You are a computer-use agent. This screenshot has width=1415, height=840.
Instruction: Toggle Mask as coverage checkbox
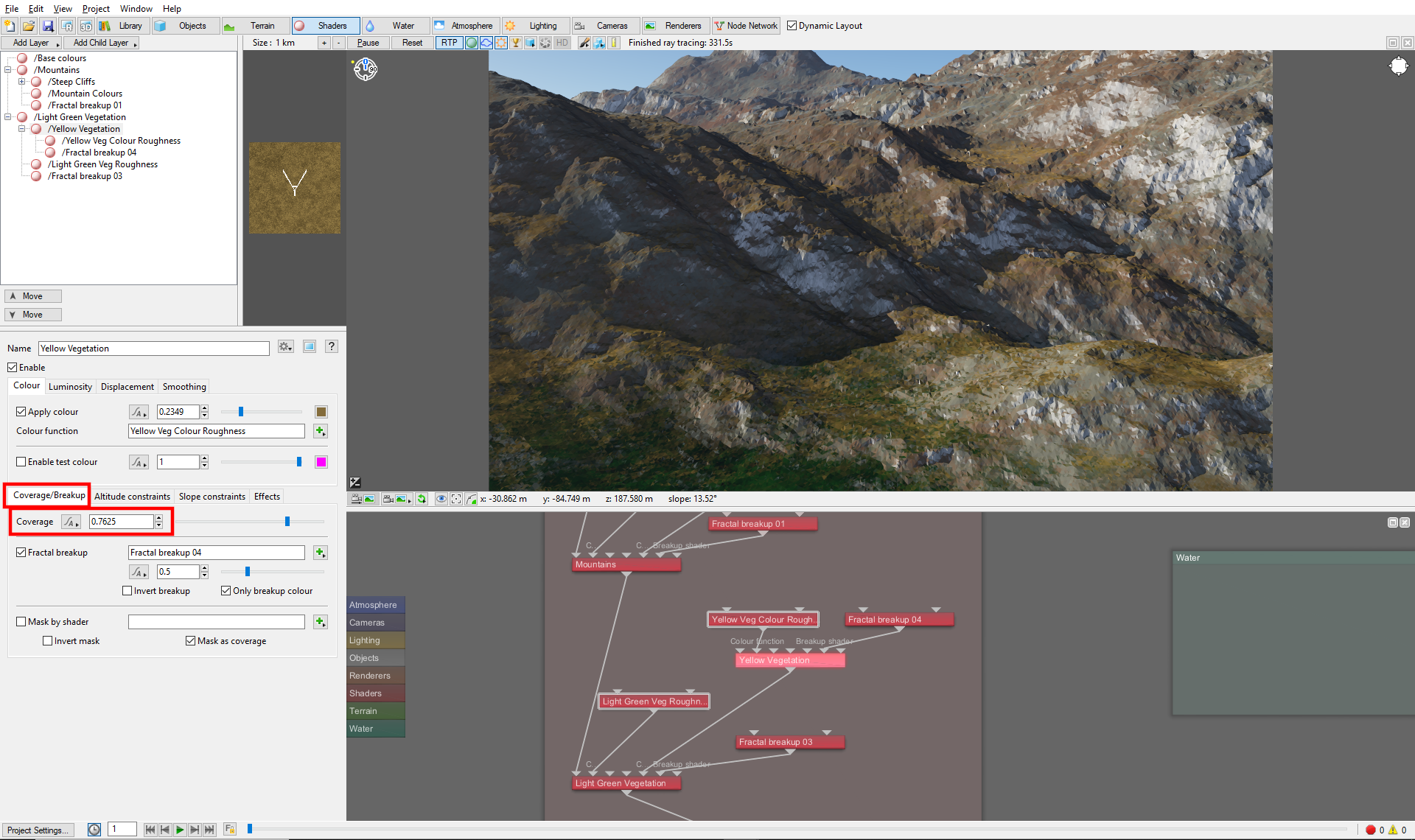tap(191, 641)
